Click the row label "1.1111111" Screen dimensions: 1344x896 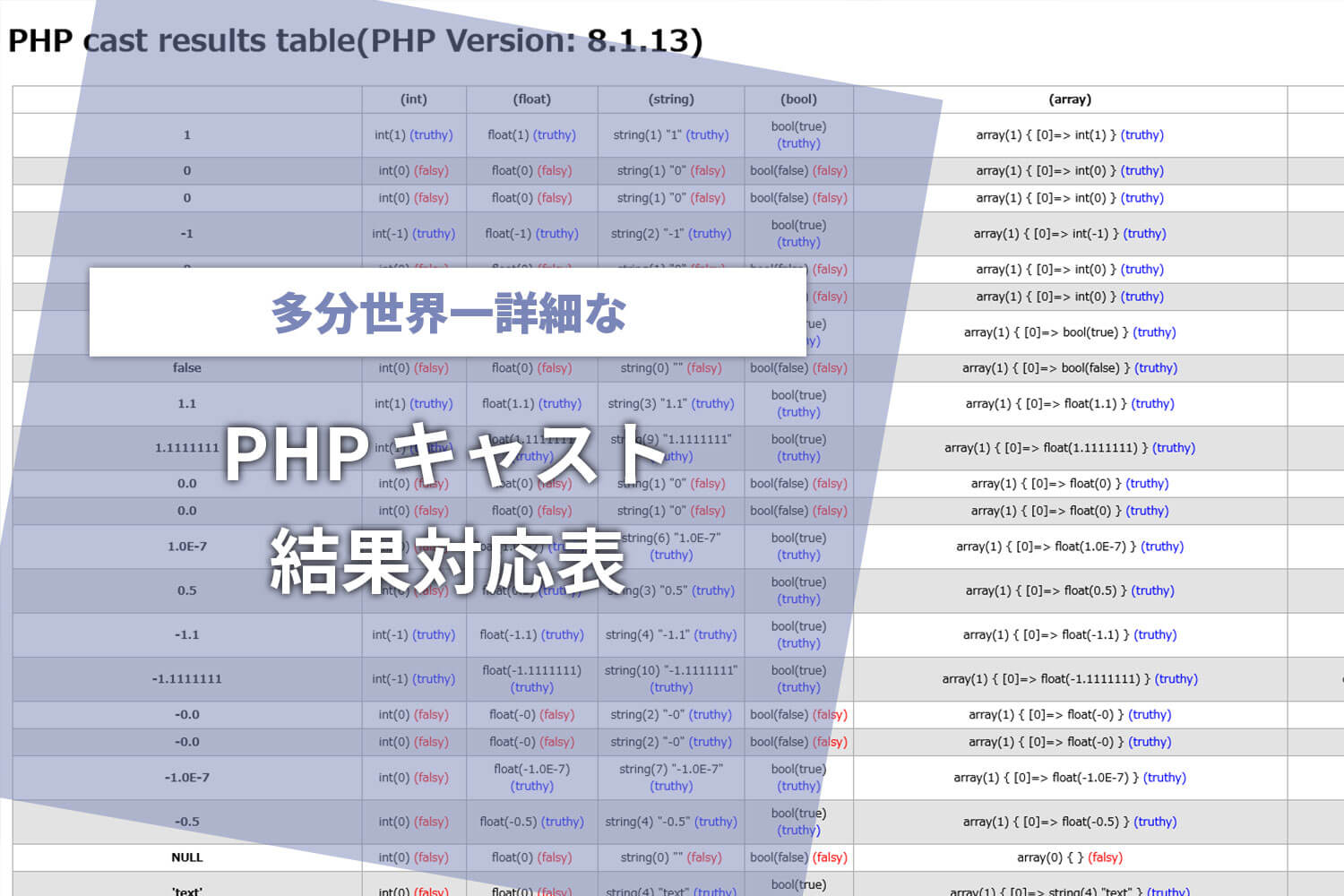point(187,448)
